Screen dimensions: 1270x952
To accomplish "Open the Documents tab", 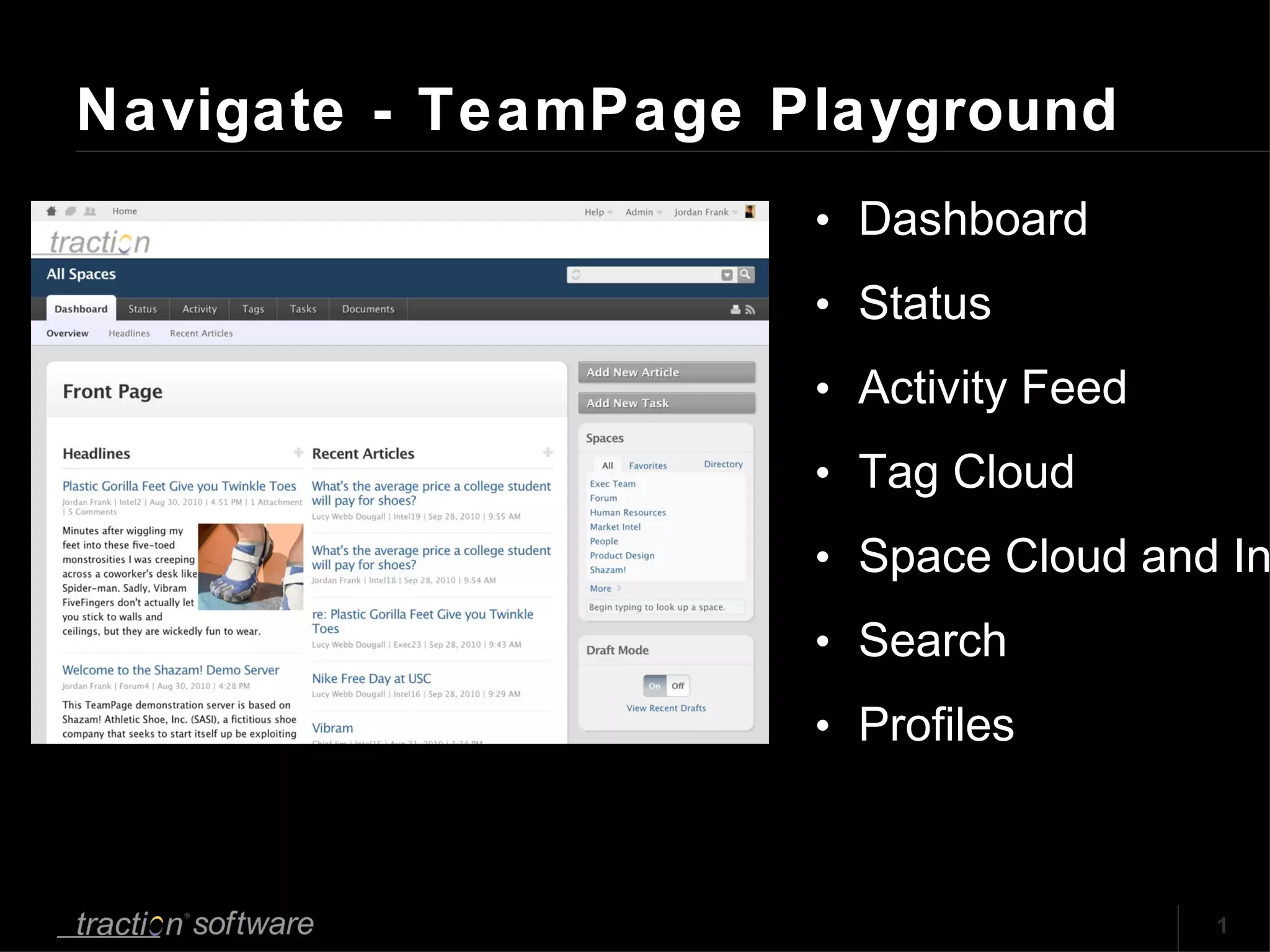I will (368, 309).
